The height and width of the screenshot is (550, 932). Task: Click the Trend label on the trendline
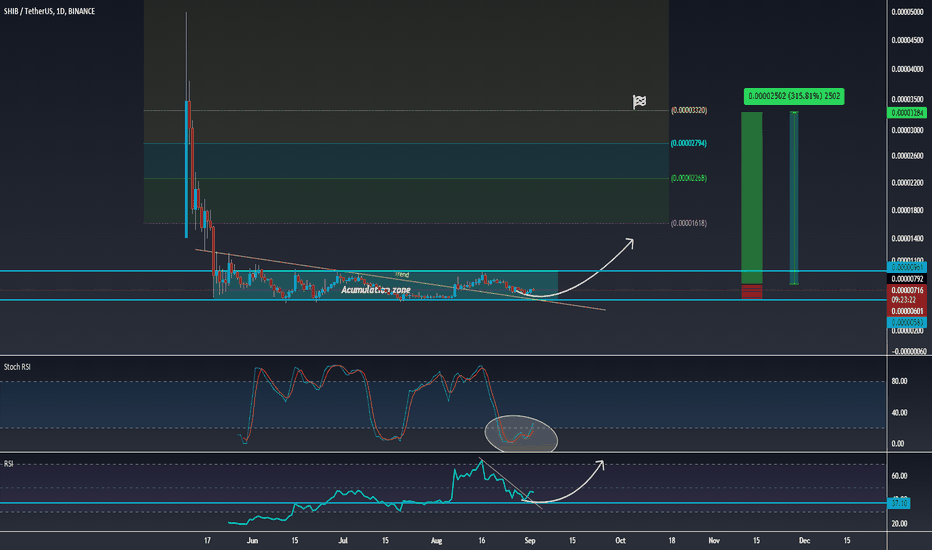402,275
